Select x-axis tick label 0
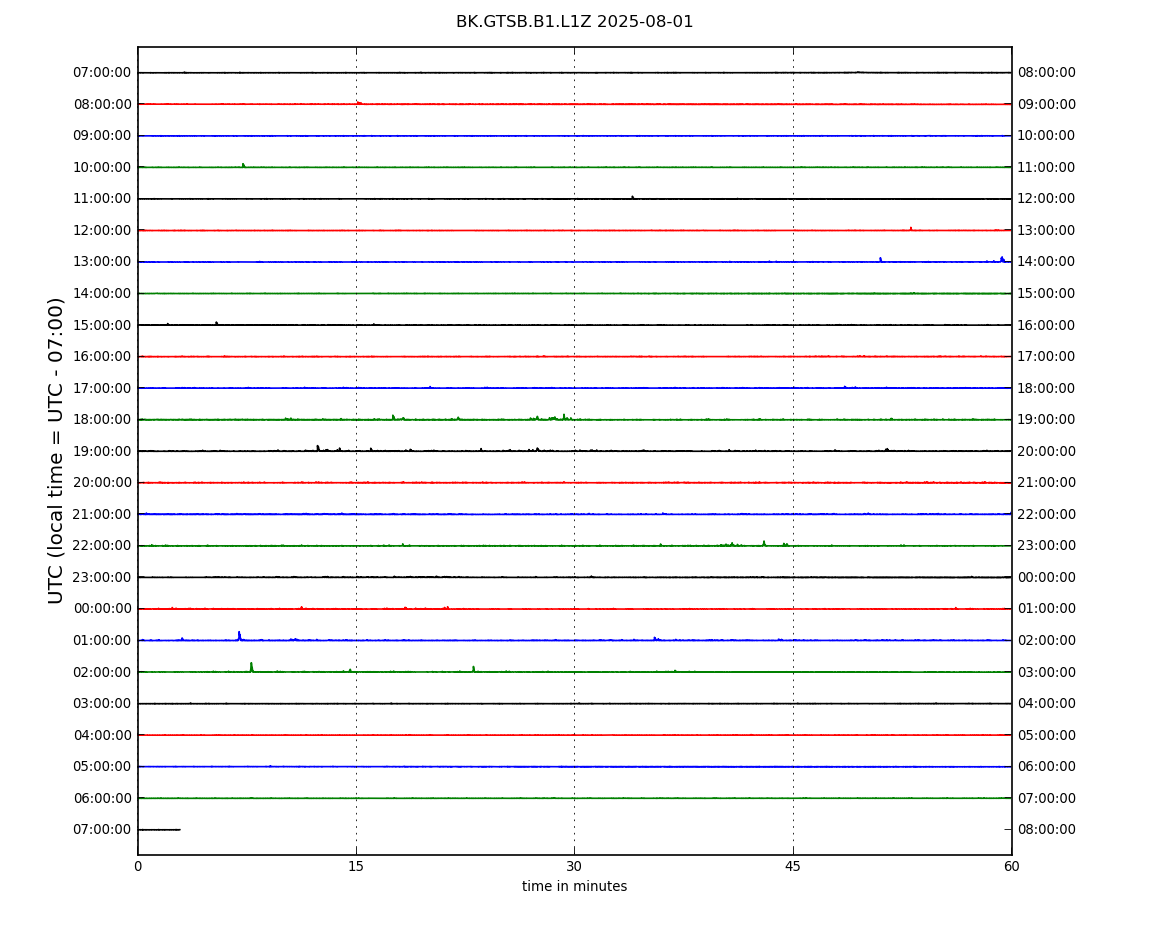 138,866
